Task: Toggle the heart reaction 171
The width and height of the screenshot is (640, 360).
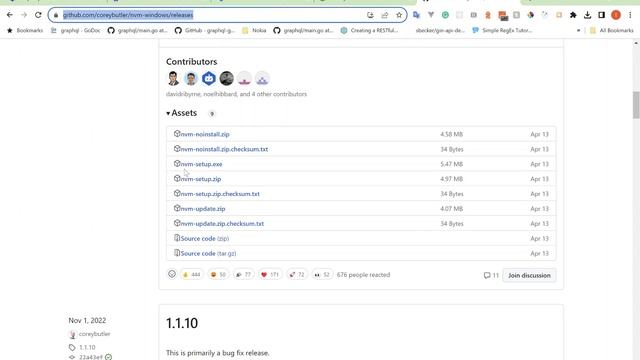Action: (270, 275)
